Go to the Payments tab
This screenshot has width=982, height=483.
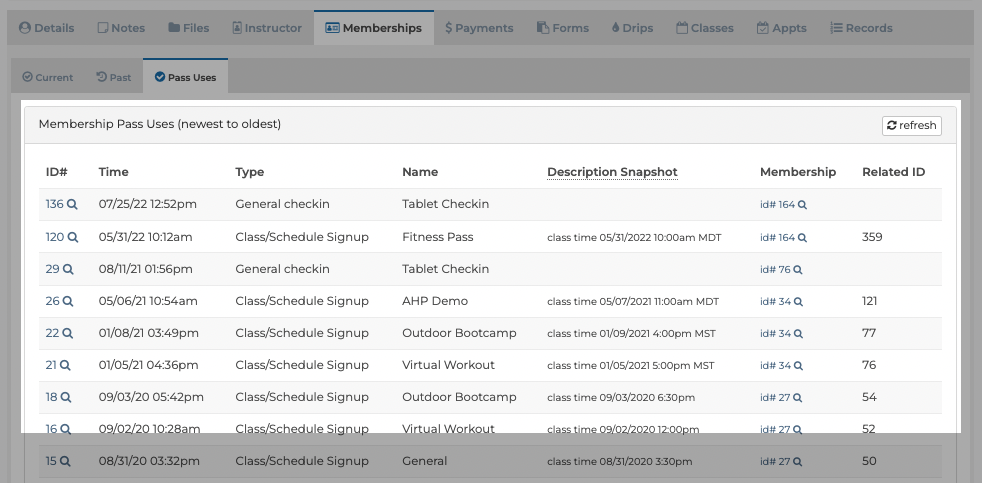pyautogui.click(x=479, y=28)
